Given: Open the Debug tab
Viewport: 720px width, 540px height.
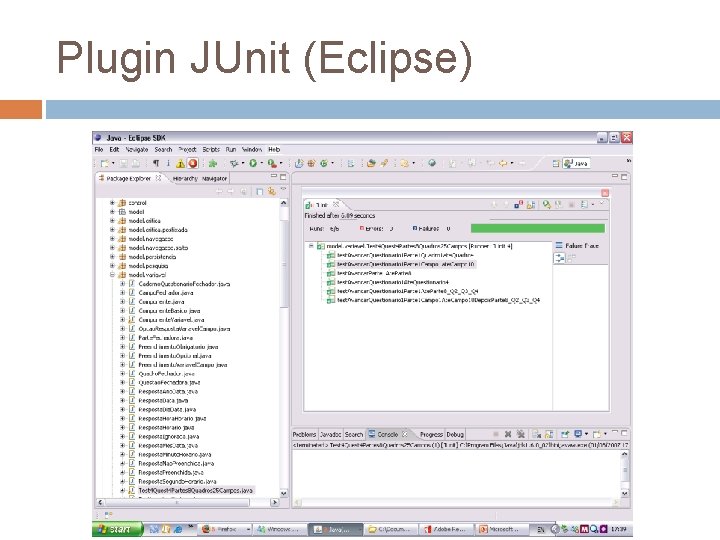Looking at the screenshot, I should coord(455,434).
